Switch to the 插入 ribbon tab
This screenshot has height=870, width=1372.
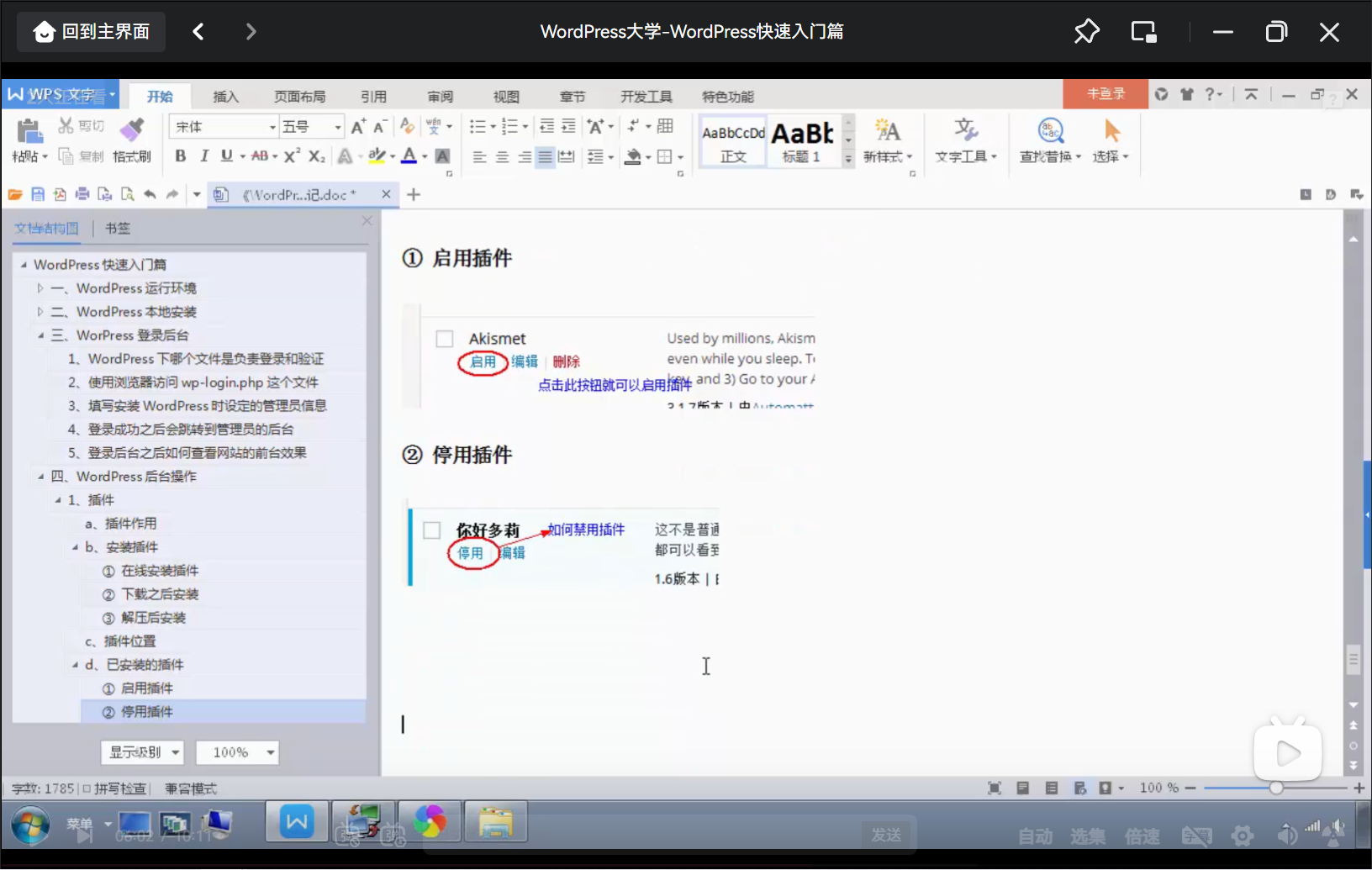click(x=225, y=97)
